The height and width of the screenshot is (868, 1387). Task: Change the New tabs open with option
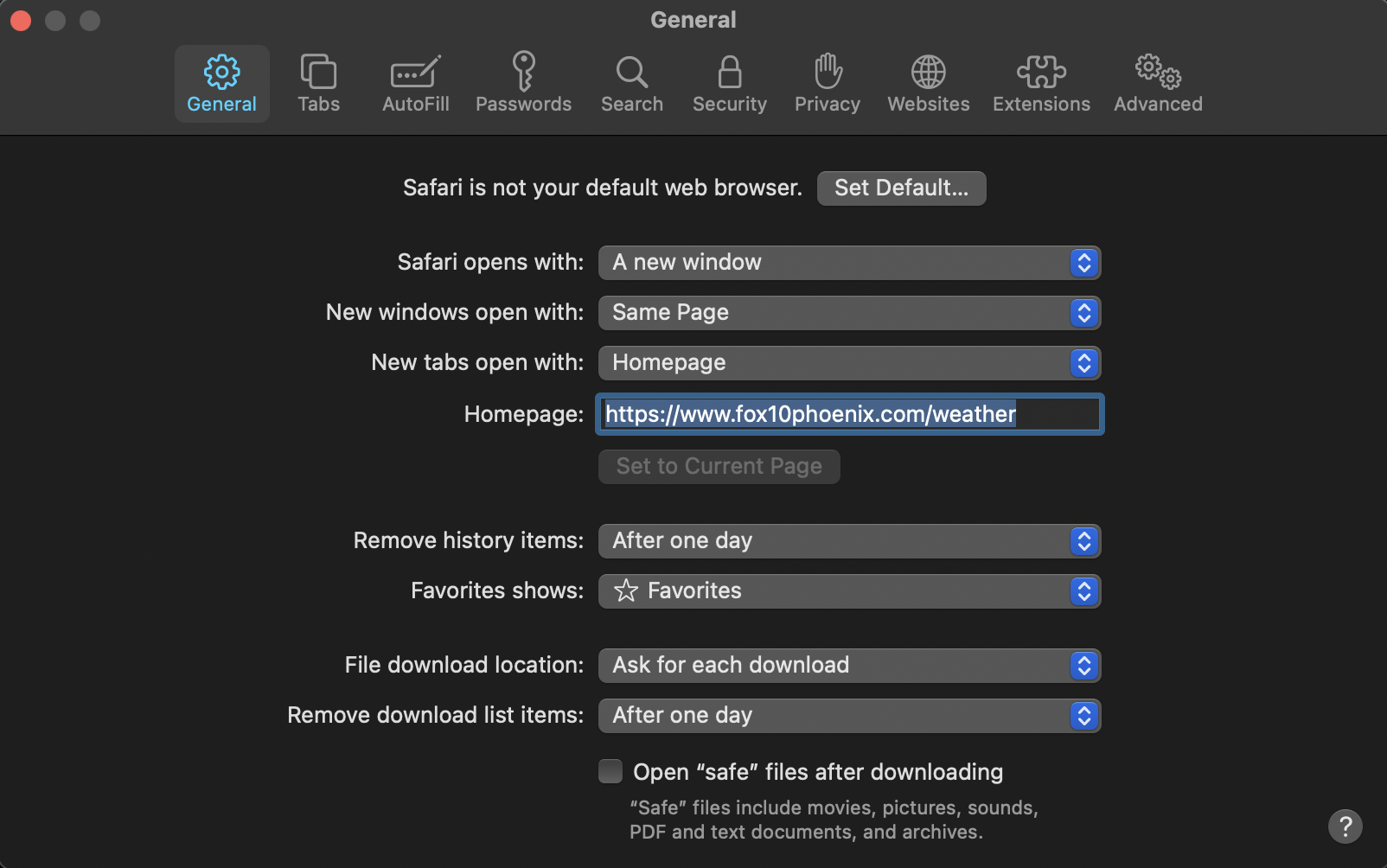tap(849, 363)
